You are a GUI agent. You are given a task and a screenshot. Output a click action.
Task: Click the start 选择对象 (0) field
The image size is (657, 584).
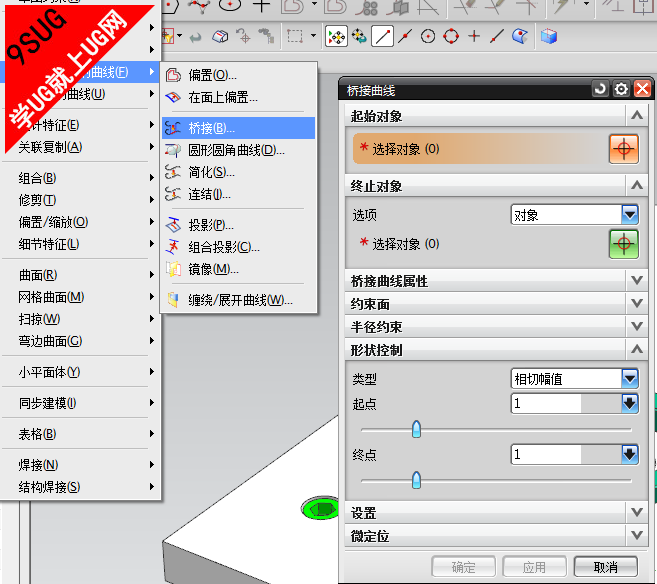480,149
